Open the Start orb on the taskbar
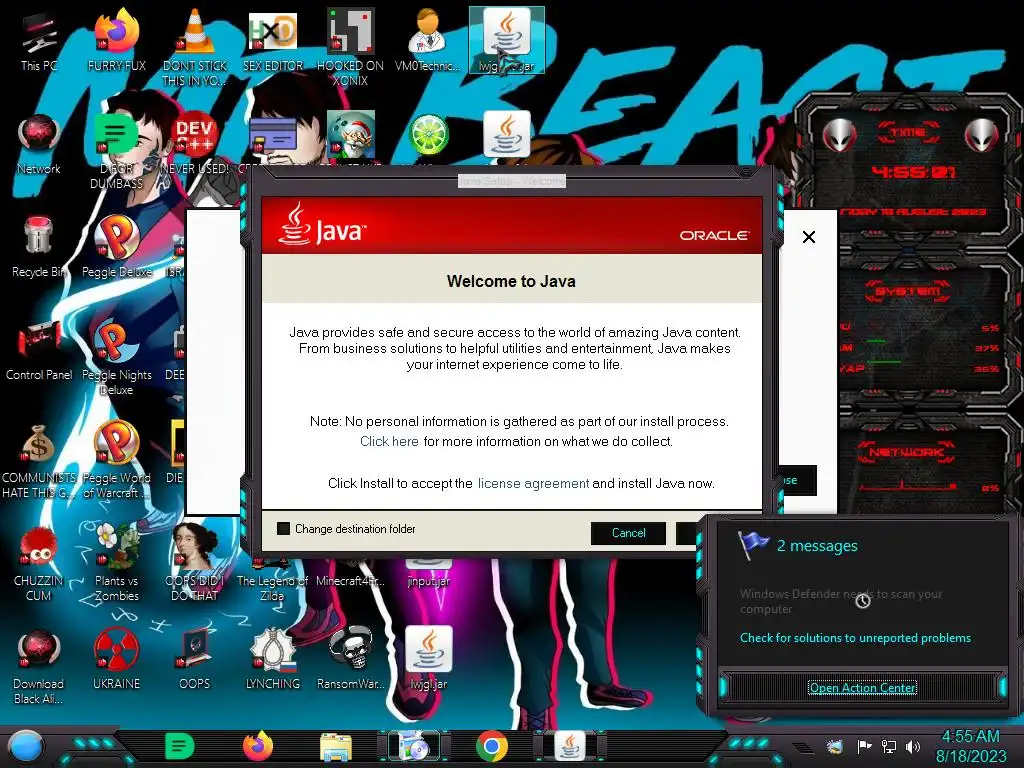1024x768 pixels. pyautogui.click(x=26, y=747)
